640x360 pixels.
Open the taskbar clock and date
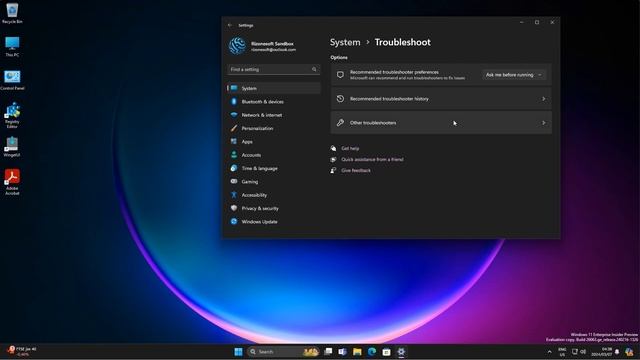click(x=602, y=352)
